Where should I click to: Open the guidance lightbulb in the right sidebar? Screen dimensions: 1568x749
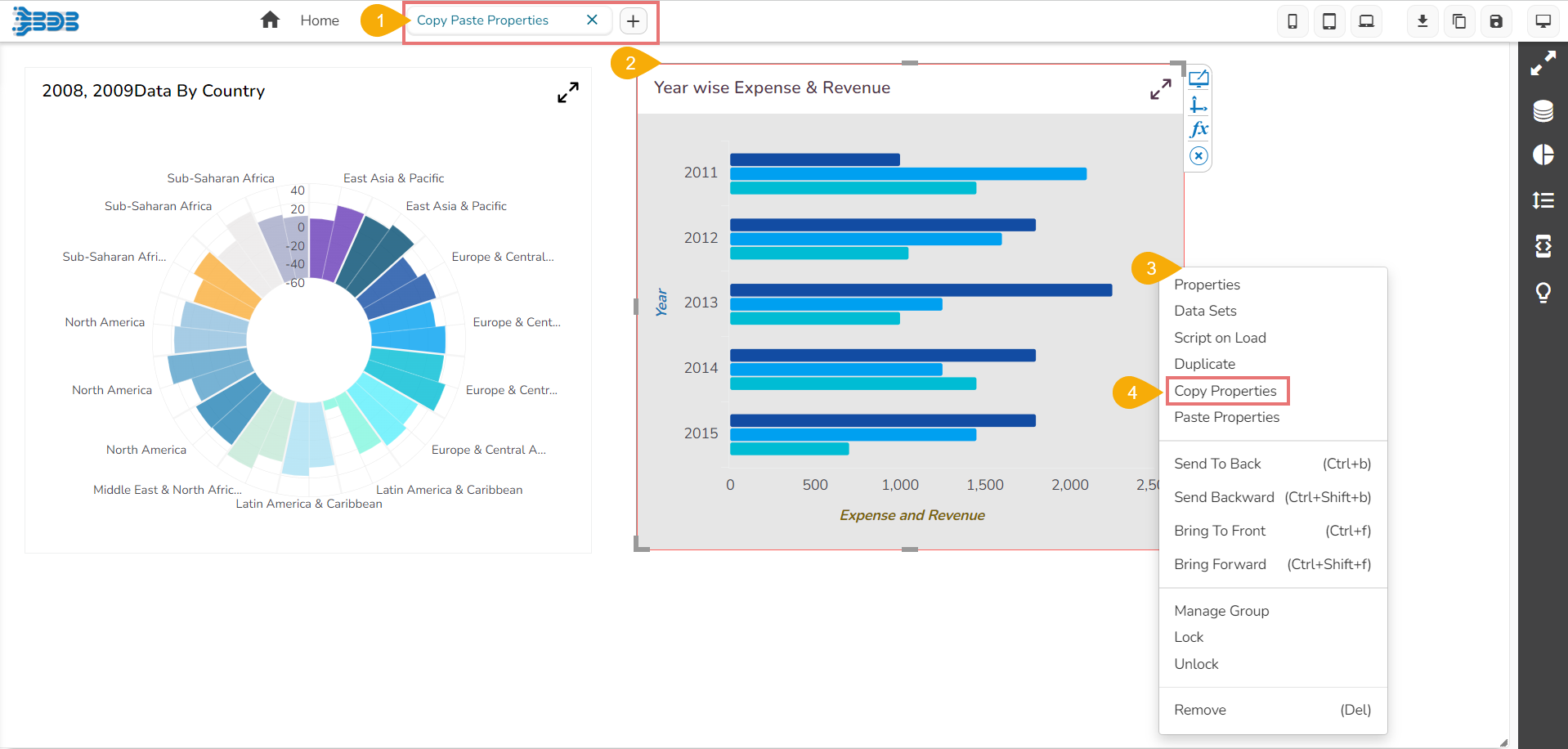(1543, 292)
